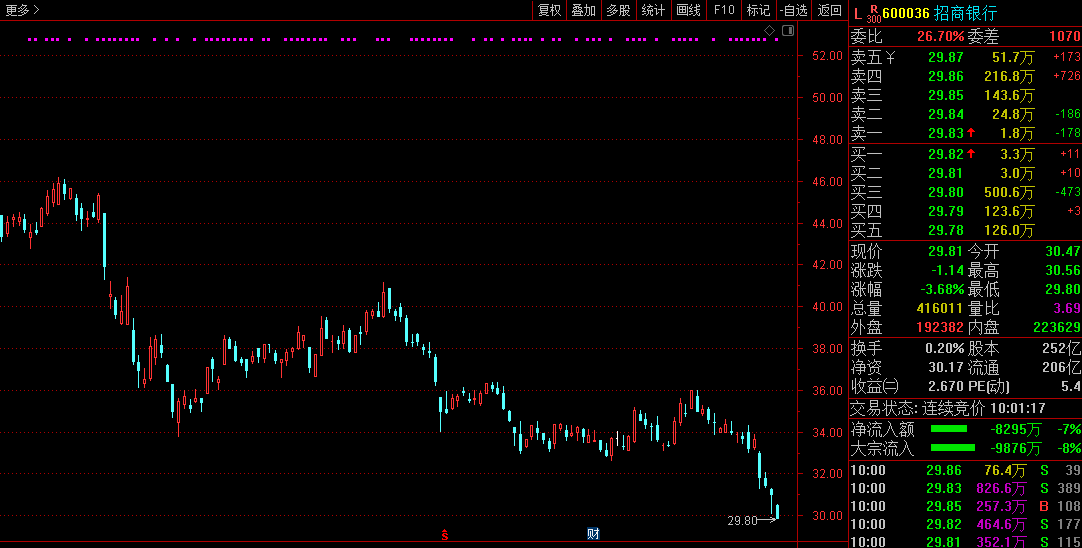Open the 叠加 overlay option
The height and width of the screenshot is (548, 1082).
point(583,10)
